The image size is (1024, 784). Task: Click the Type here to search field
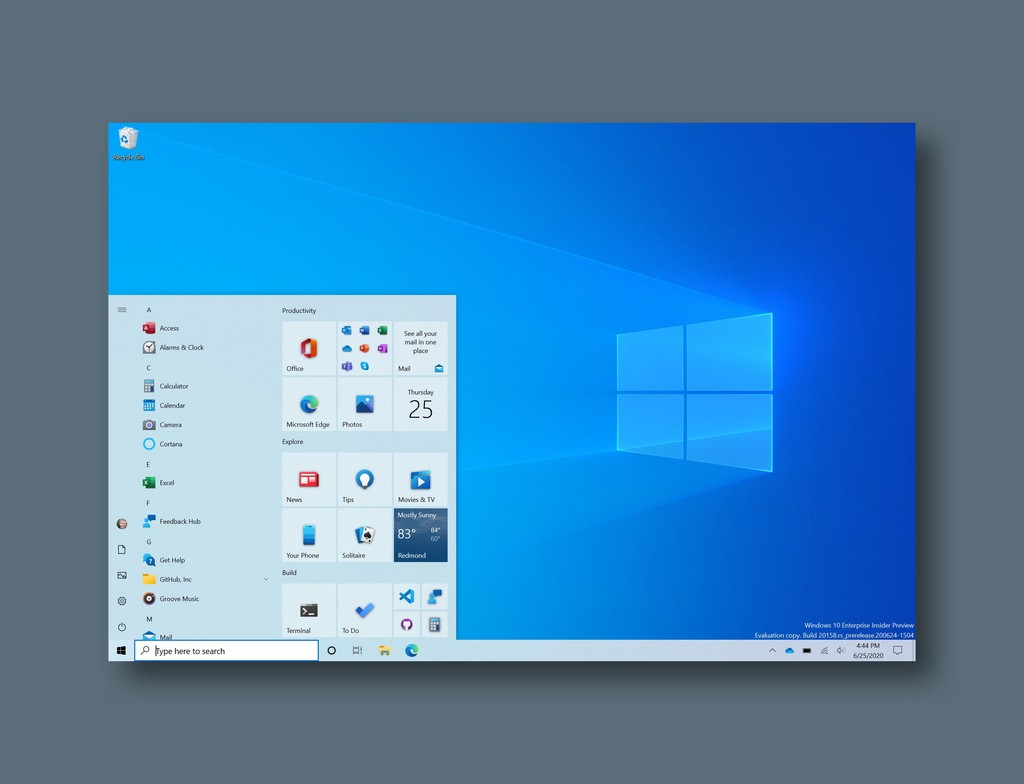pyautogui.click(x=225, y=650)
